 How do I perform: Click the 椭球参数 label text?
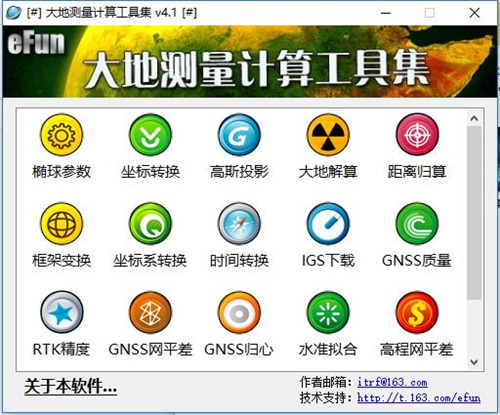tap(61, 172)
